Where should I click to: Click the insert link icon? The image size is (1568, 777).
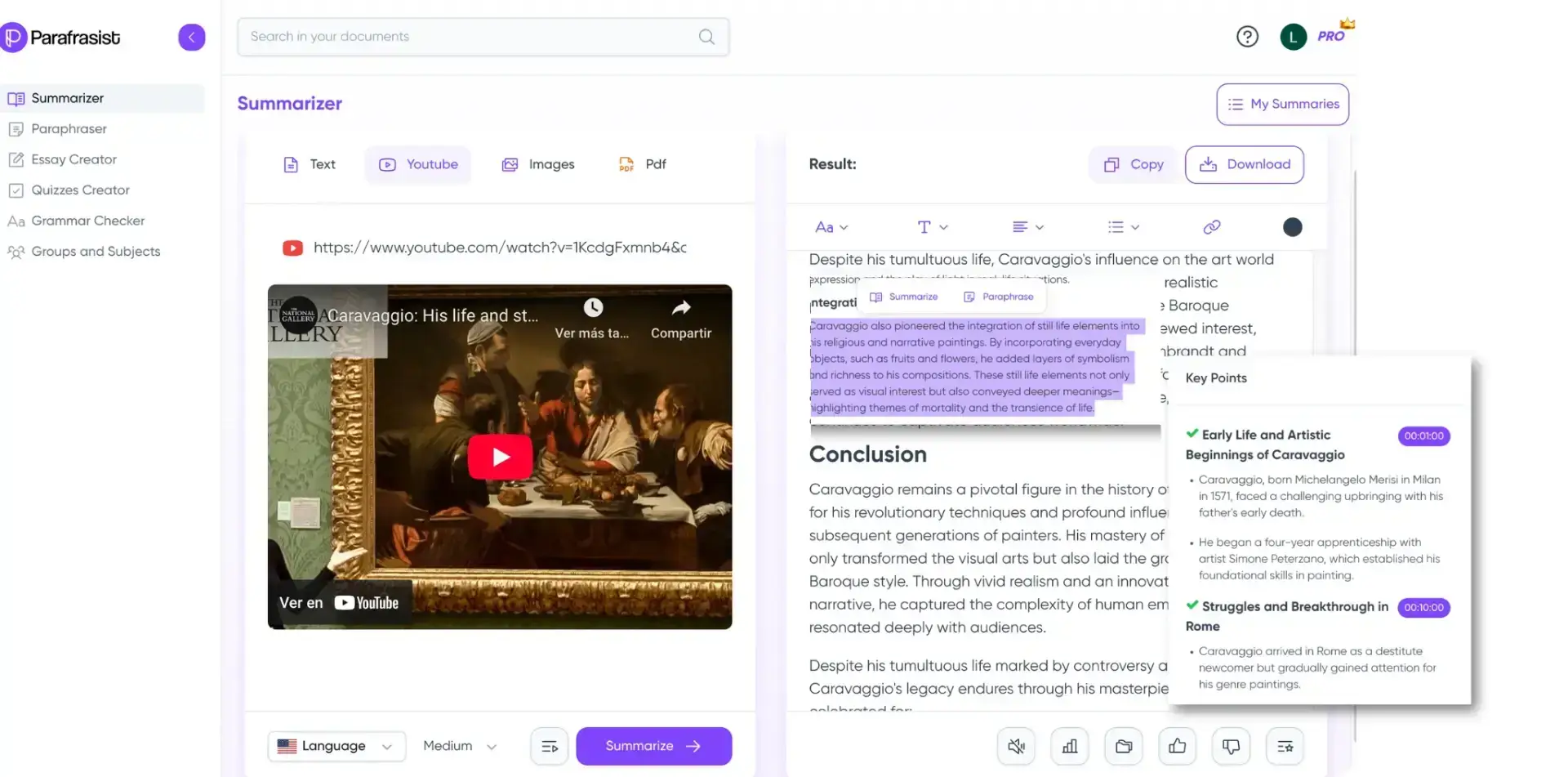(1212, 227)
